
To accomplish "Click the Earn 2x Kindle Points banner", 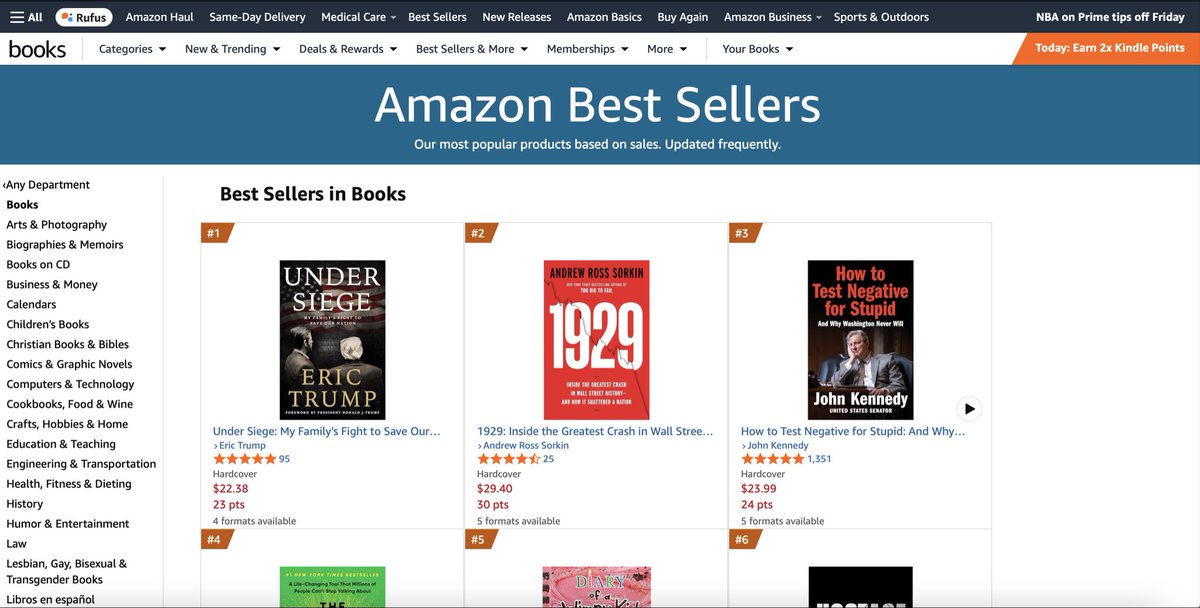I will coord(1109,48).
